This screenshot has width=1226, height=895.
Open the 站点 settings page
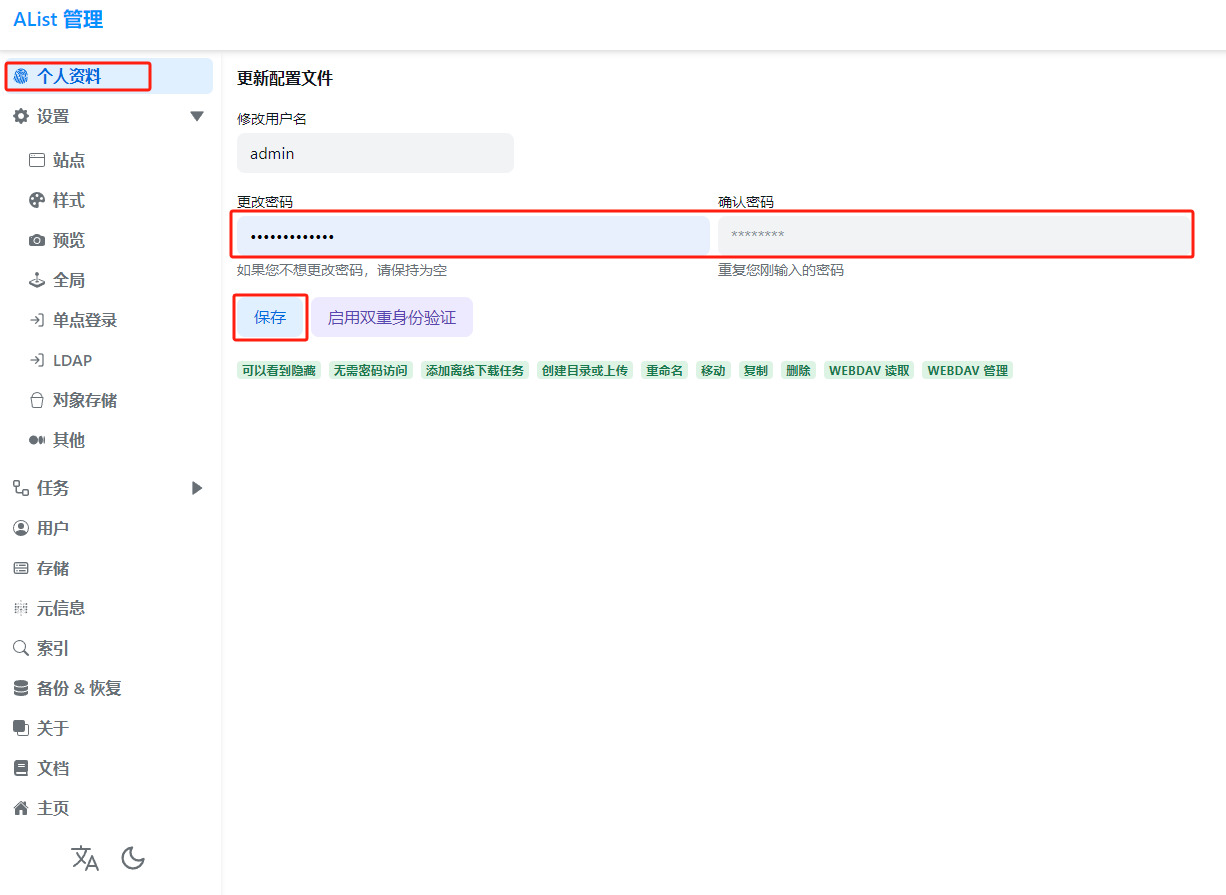68,160
